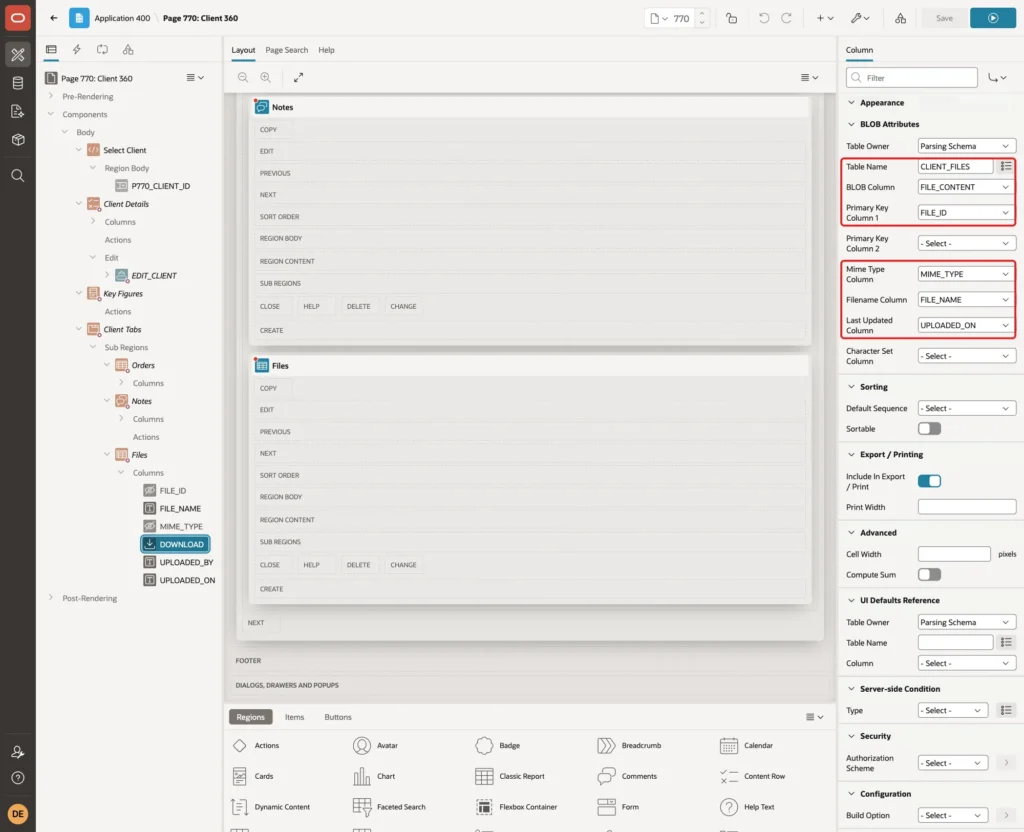
Task: Open the Last Updated Column dropdown
Action: pos(967,325)
